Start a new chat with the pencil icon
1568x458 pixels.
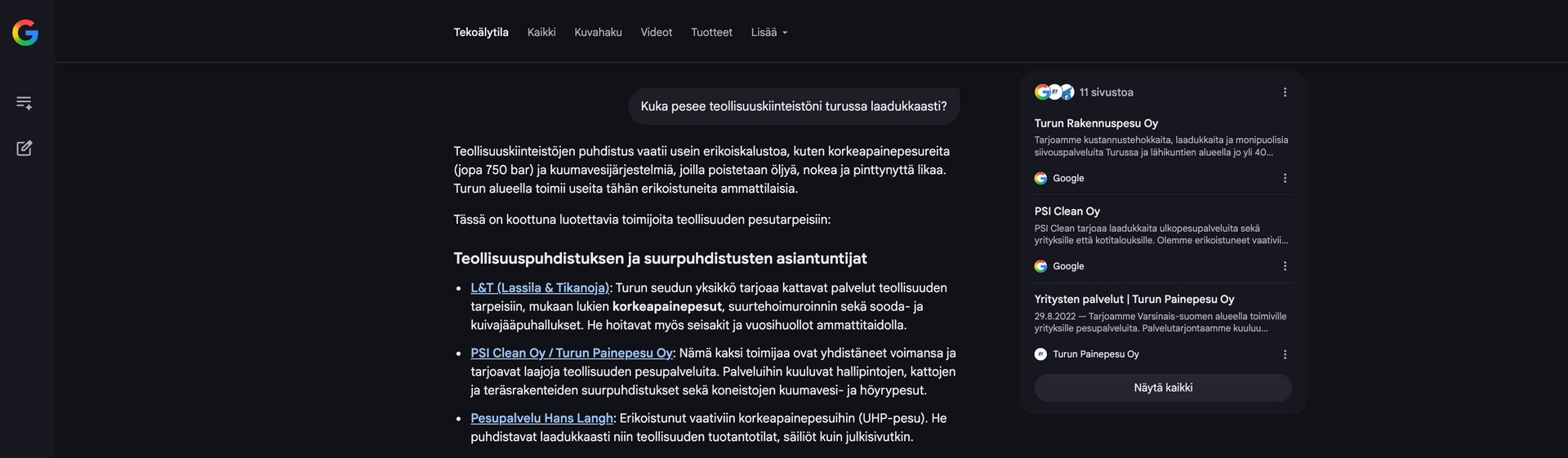(x=24, y=148)
